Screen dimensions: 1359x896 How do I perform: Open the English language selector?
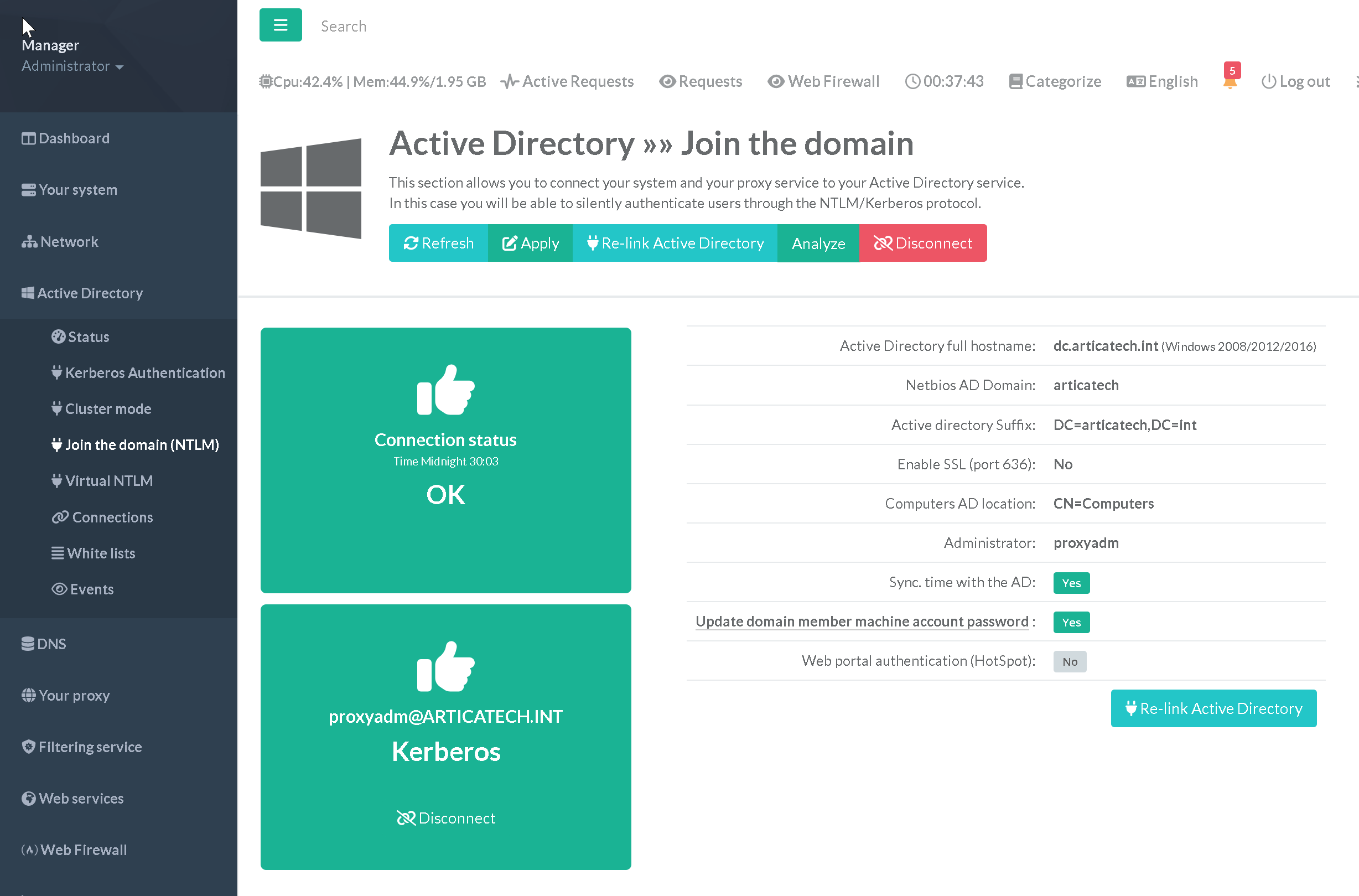point(1162,82)
